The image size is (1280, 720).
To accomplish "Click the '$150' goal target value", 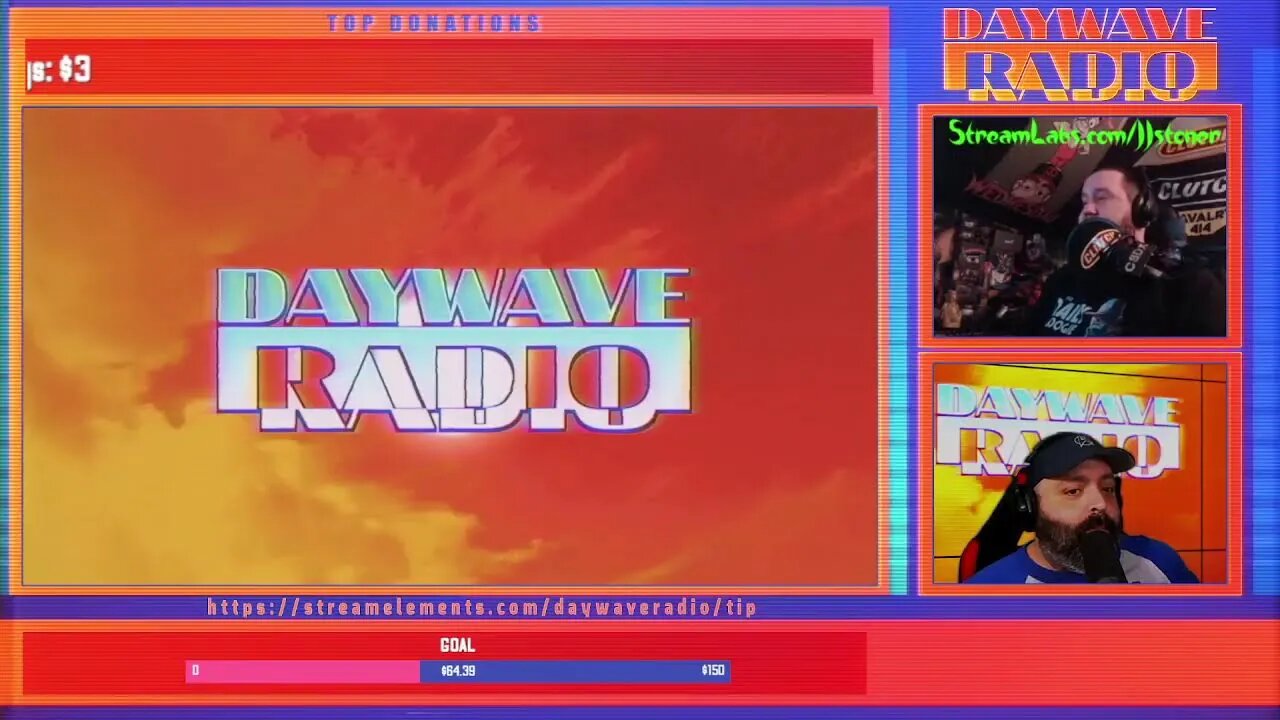I will click(x=713, y=671).
